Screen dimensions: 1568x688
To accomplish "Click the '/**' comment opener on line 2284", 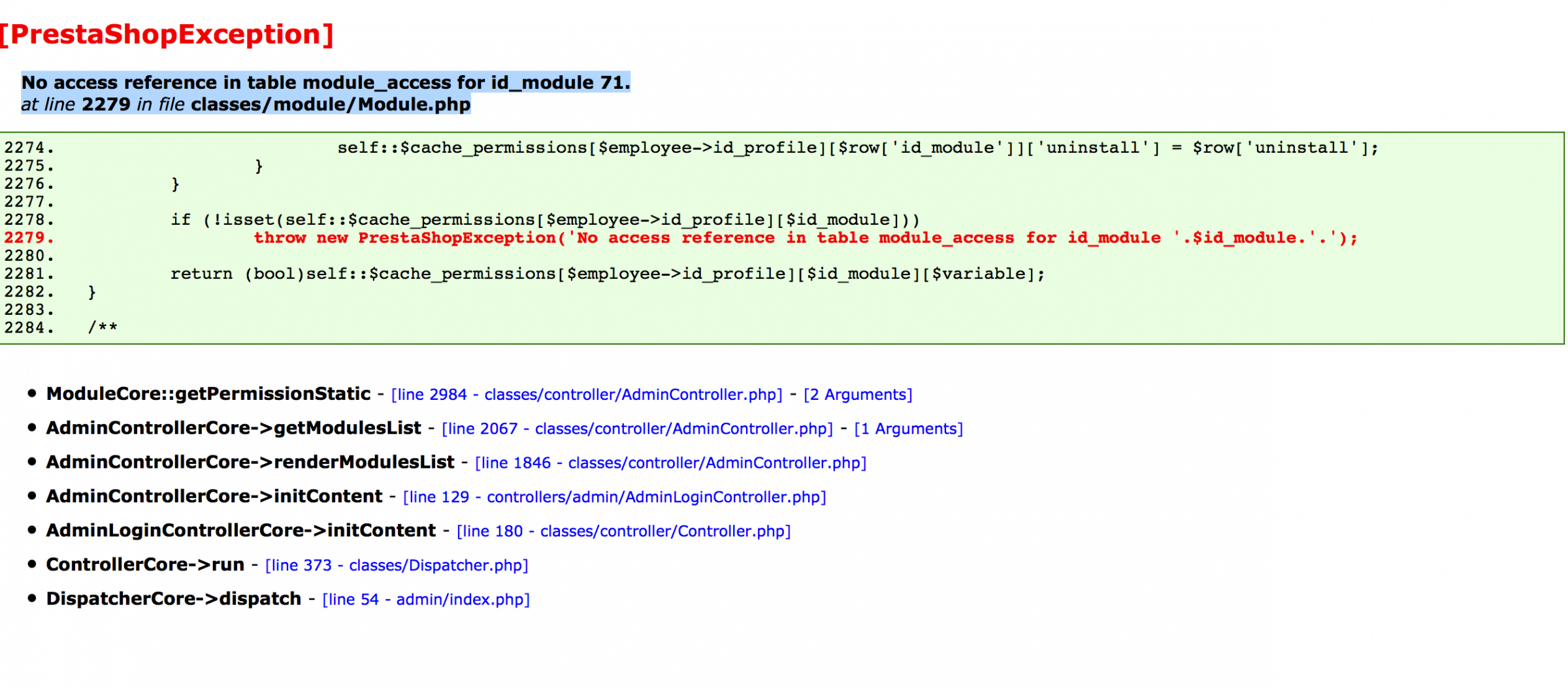I will pyautogui.click(x=103, y=327).
